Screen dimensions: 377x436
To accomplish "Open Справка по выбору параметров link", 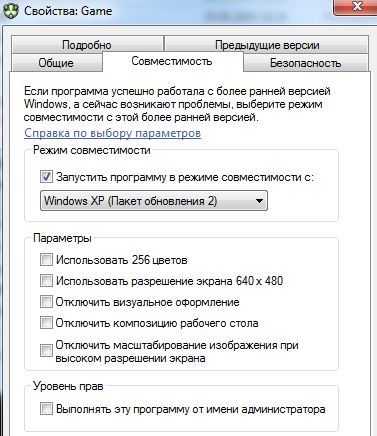I will 112,133.
